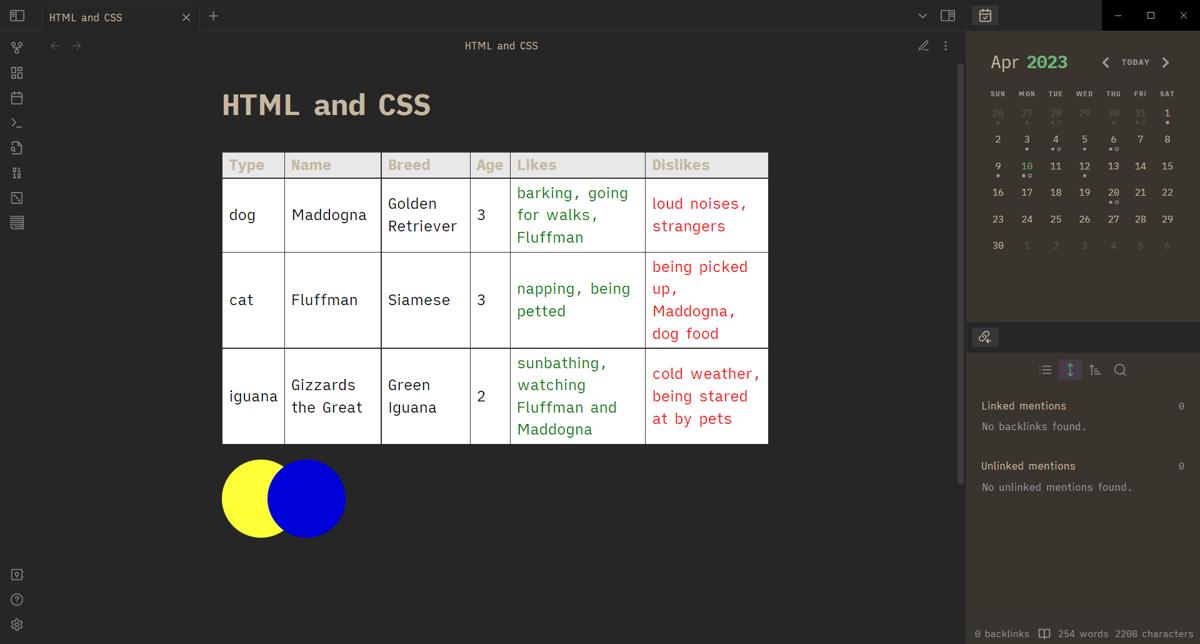The height and width of the screenshot is (644, 1200).
Task: Open the tab list dropdown chevron
Action: click(922, 16)
